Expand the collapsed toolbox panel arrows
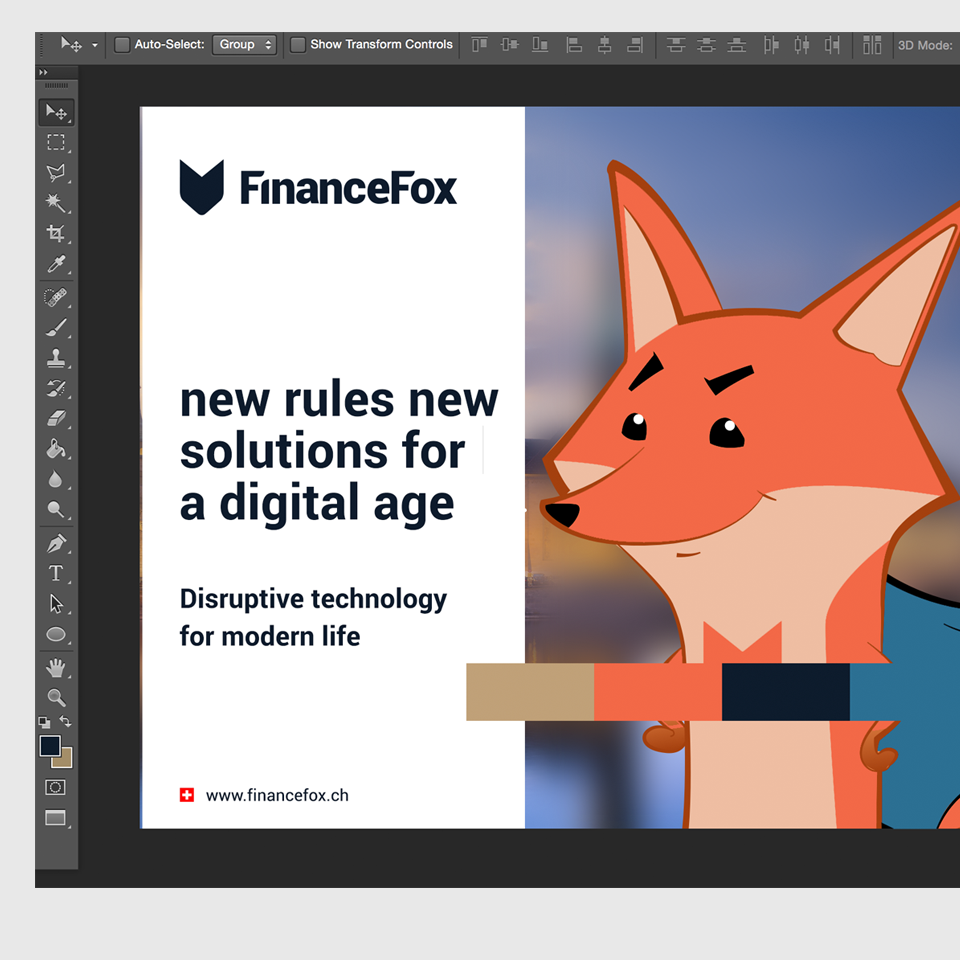Viewport: 960px width, 960px height. [x=43, y=72]
